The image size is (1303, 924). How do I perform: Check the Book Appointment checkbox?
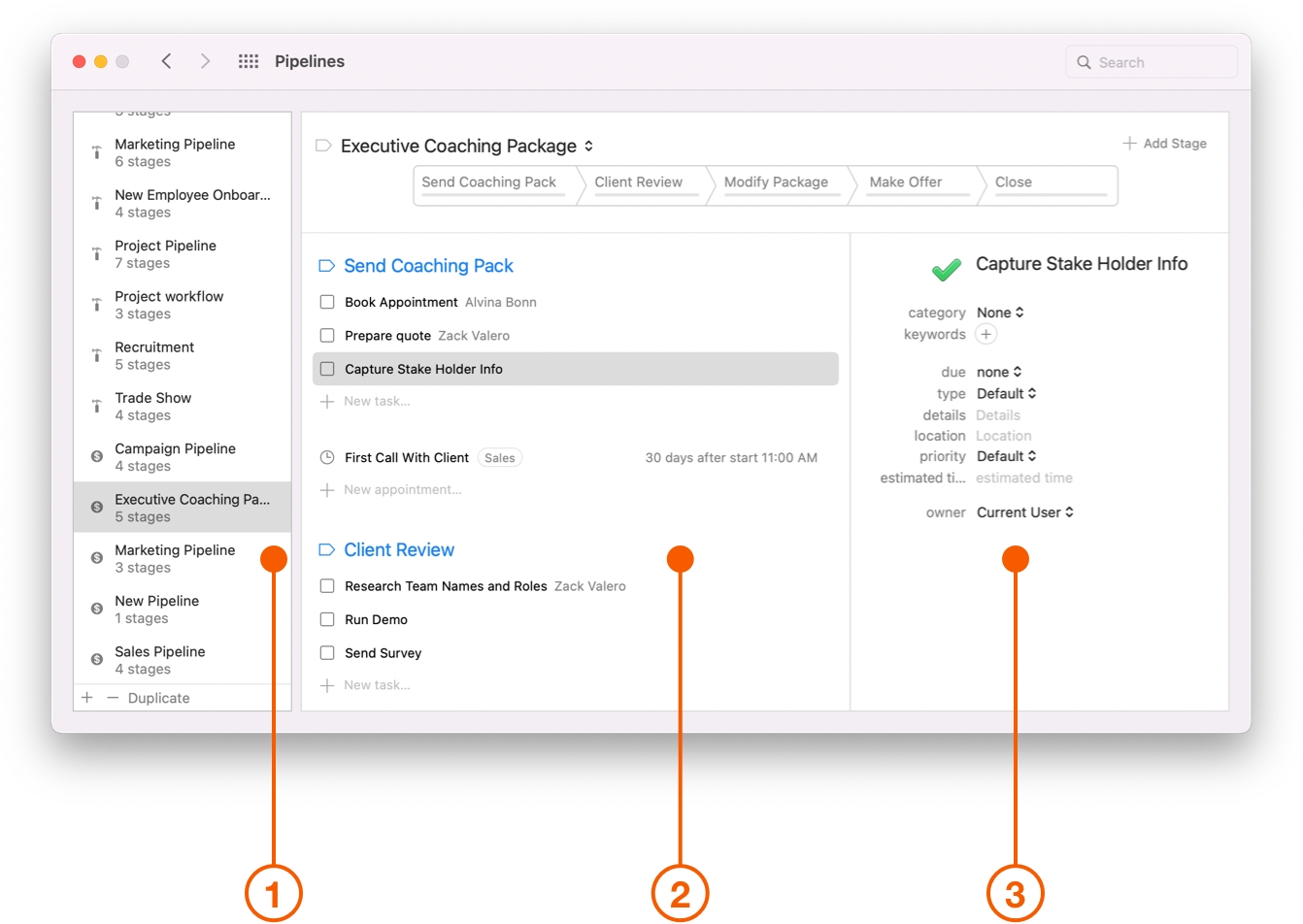pos(327,302)
